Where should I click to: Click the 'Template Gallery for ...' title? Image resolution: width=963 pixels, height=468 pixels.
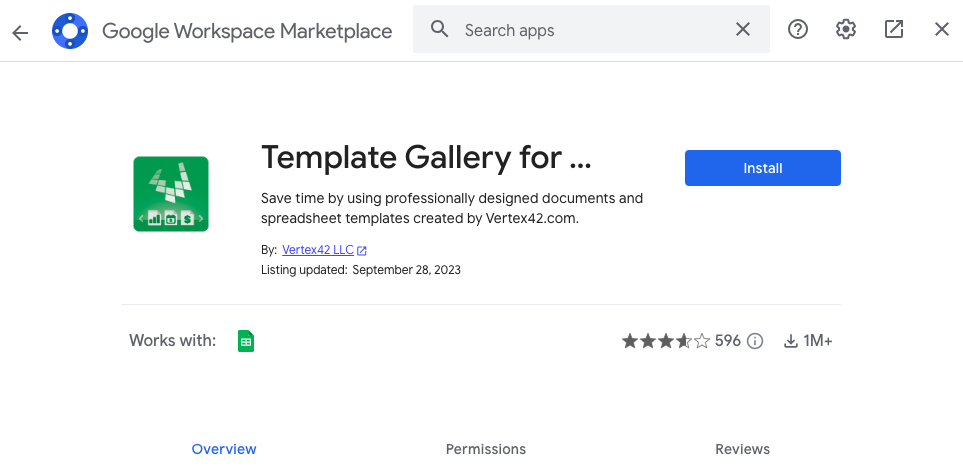tap(426, 158)
